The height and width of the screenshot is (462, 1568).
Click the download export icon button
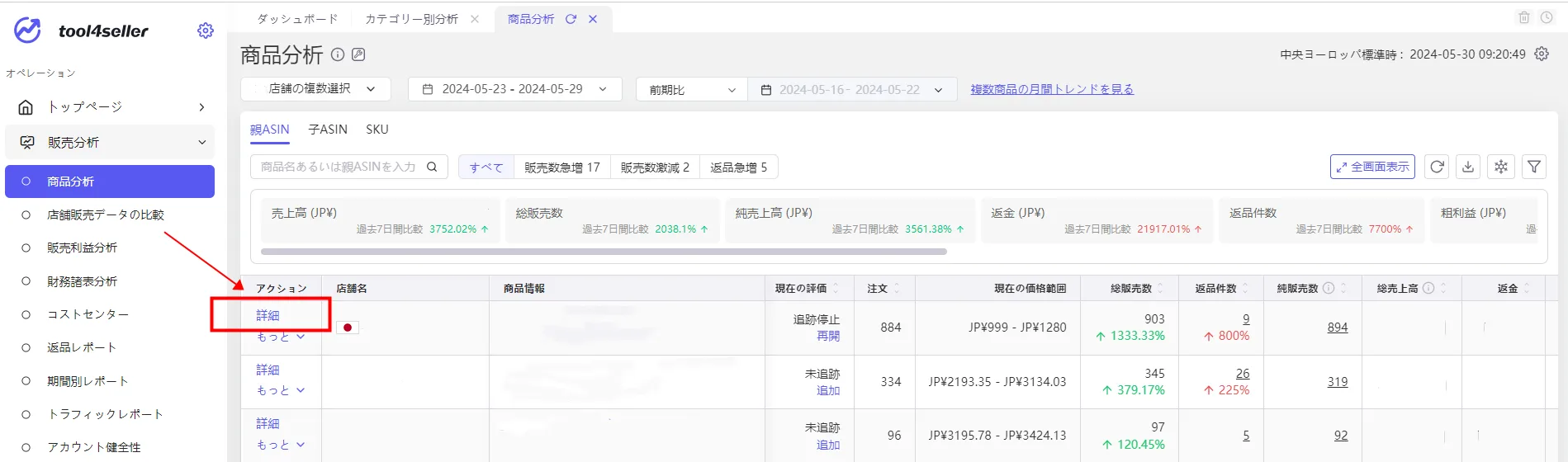1468,167
